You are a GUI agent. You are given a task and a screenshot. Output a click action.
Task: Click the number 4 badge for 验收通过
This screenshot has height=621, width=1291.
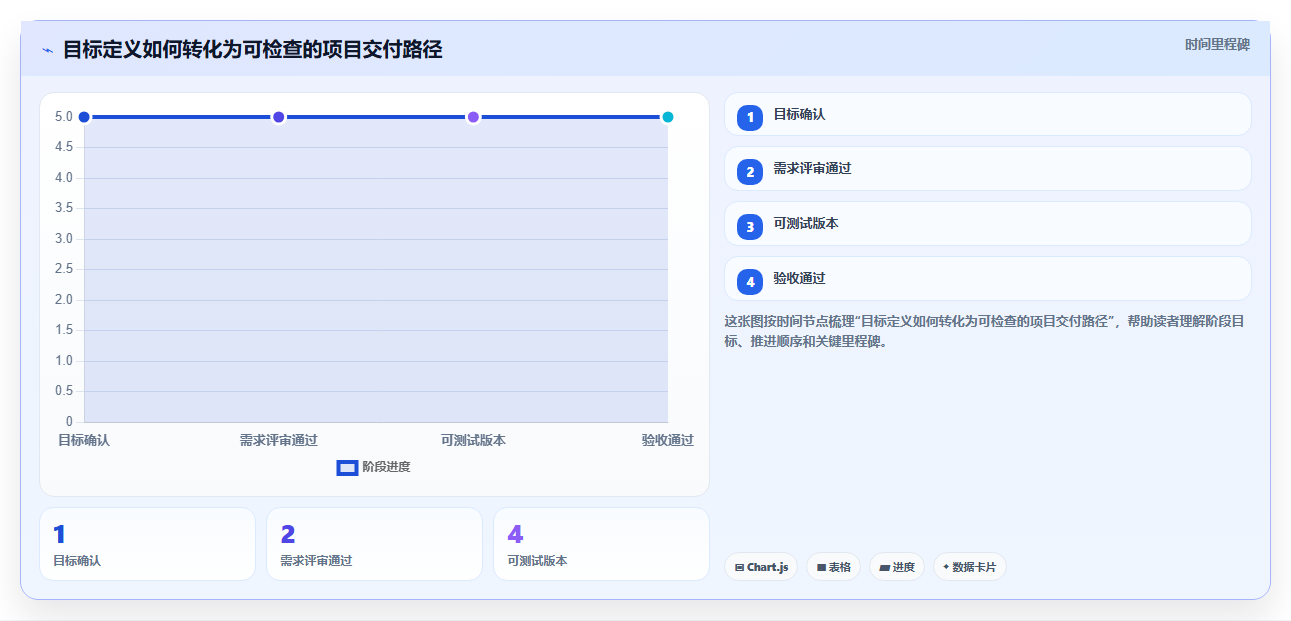[x=750, y=282]
